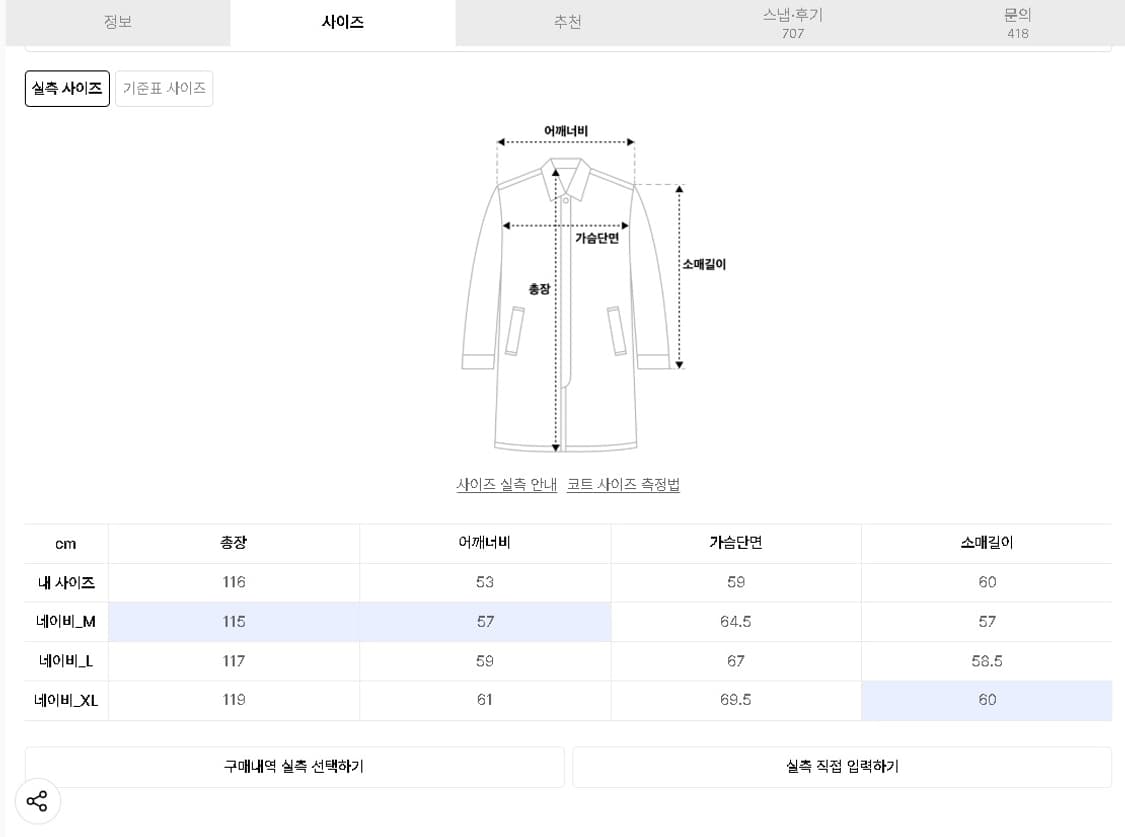Click the 내 사이즈 row label
The height and width of the screenshot is (837, 1125).
[65, 582]
